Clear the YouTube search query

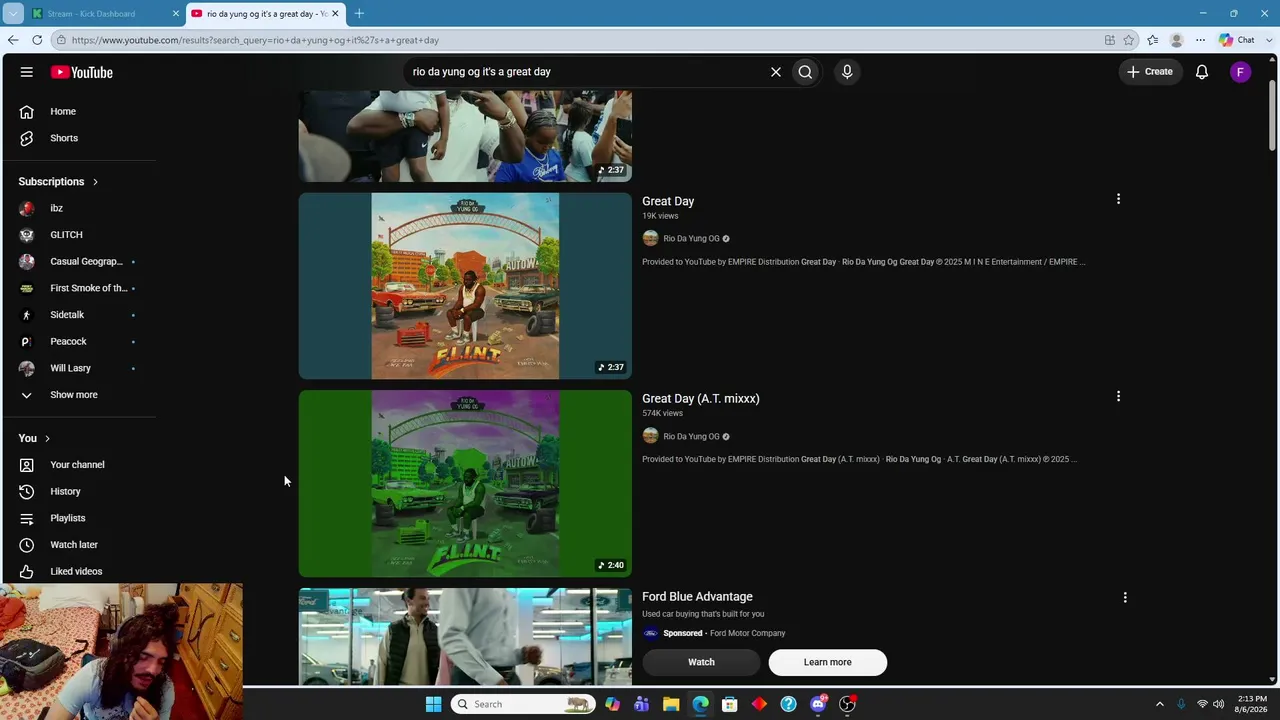click(775, 72)
